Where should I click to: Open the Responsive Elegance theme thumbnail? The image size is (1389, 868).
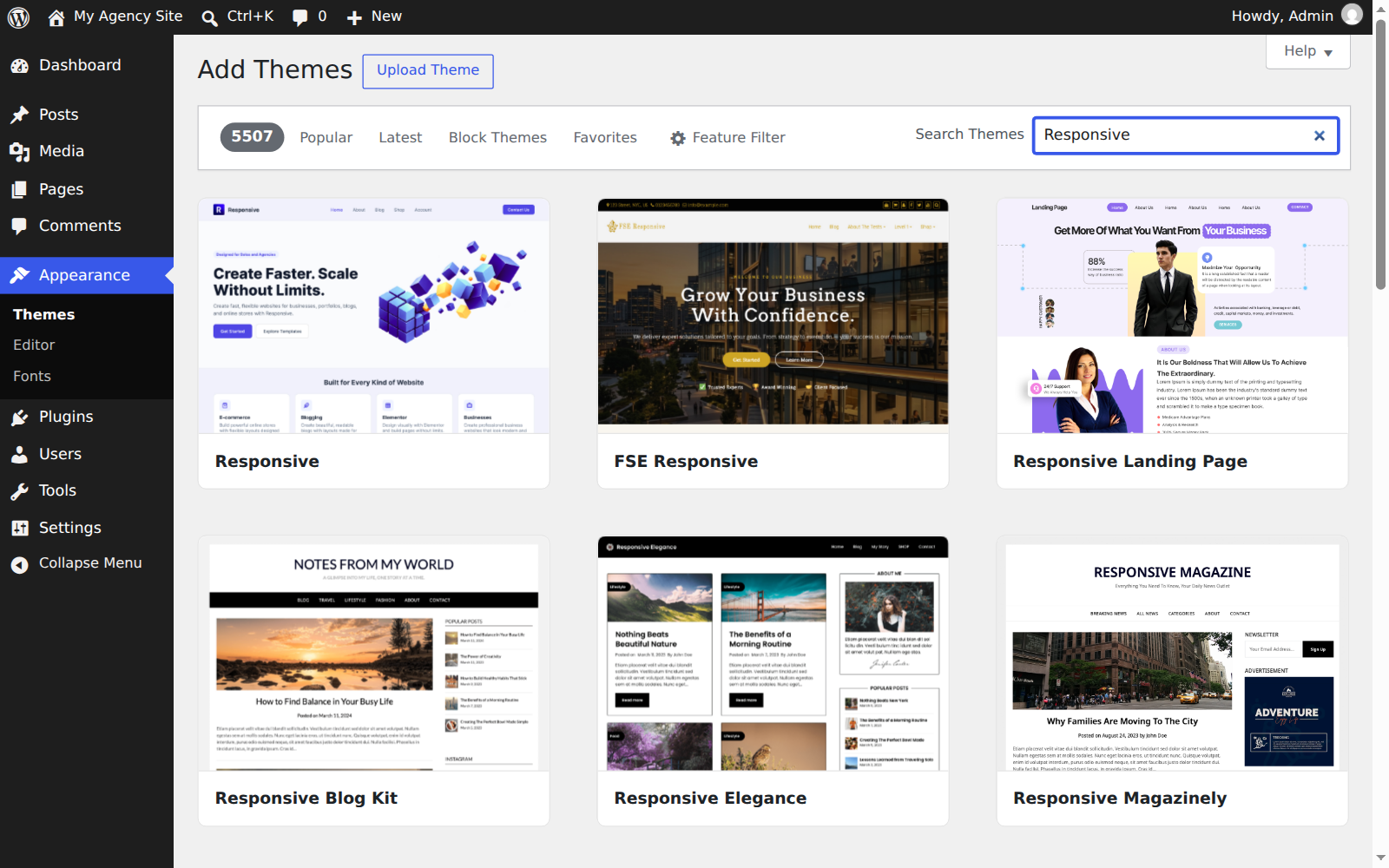[x=773, y=653]
